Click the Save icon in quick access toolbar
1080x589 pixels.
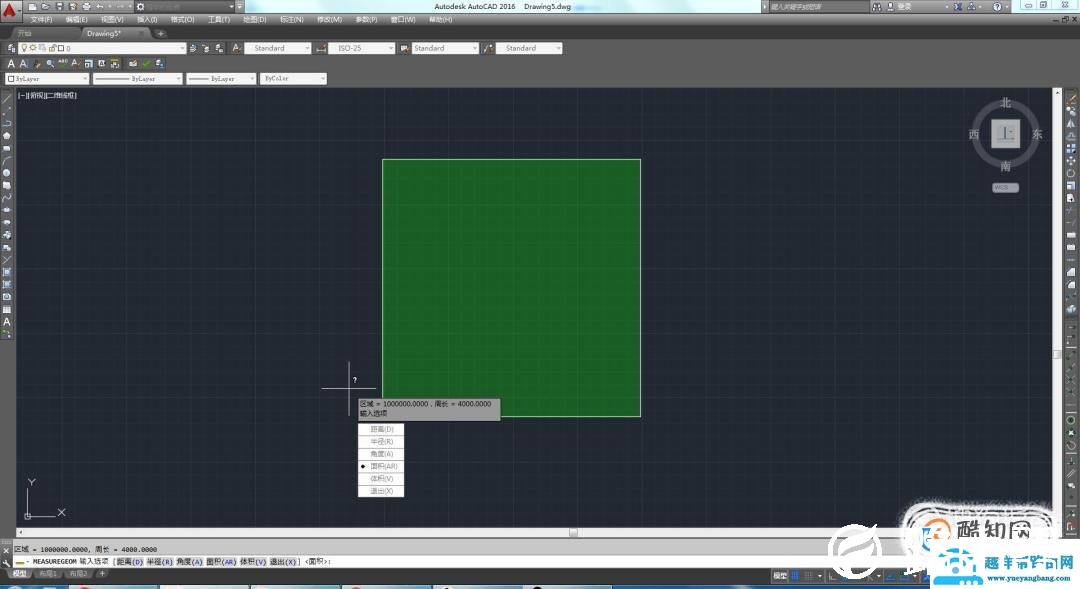pos(59,6)
